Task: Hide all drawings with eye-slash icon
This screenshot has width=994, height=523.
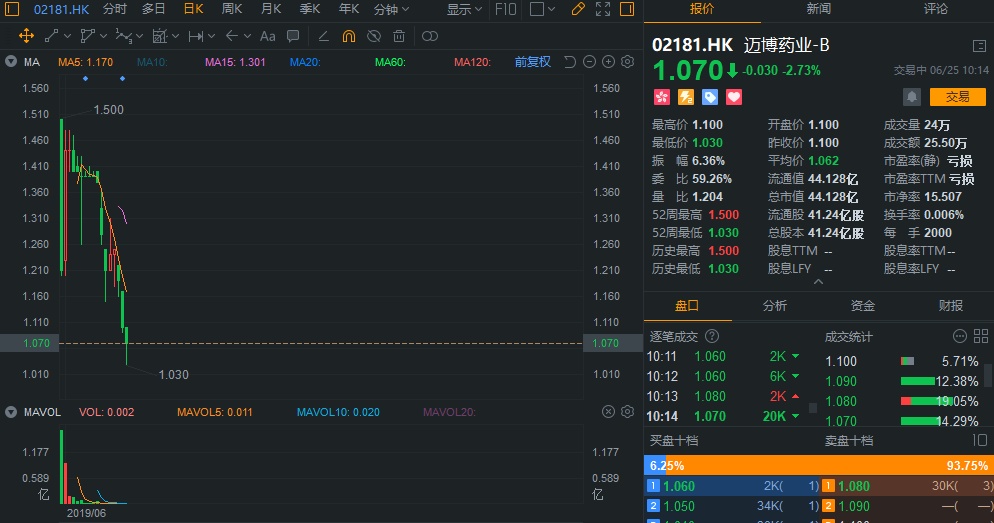Action: click(374, 36)
